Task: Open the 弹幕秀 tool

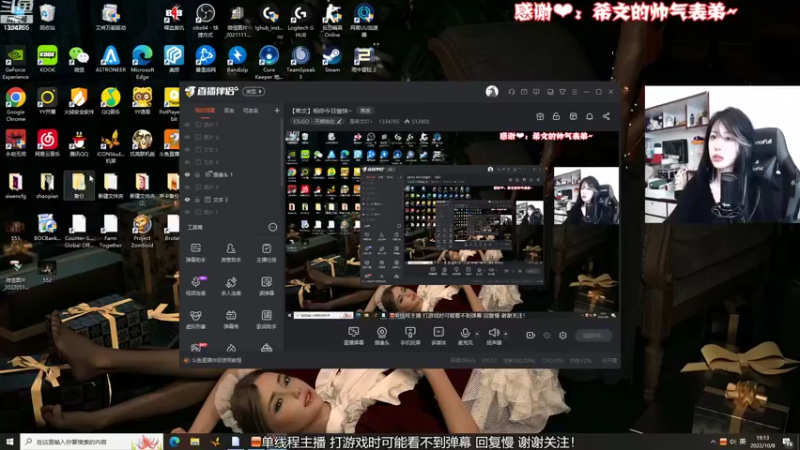Action: [x=231, y=319]
